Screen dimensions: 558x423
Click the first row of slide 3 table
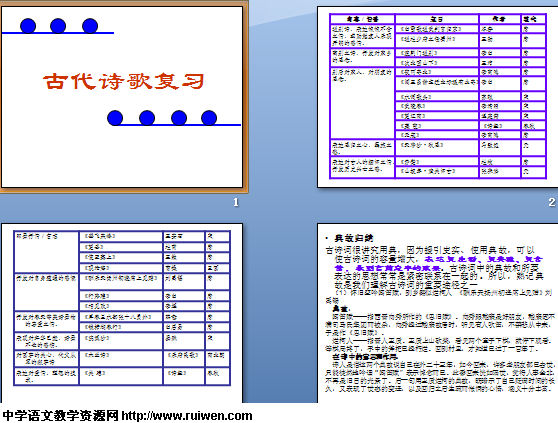pyautogui.click(x=122, y=236)
